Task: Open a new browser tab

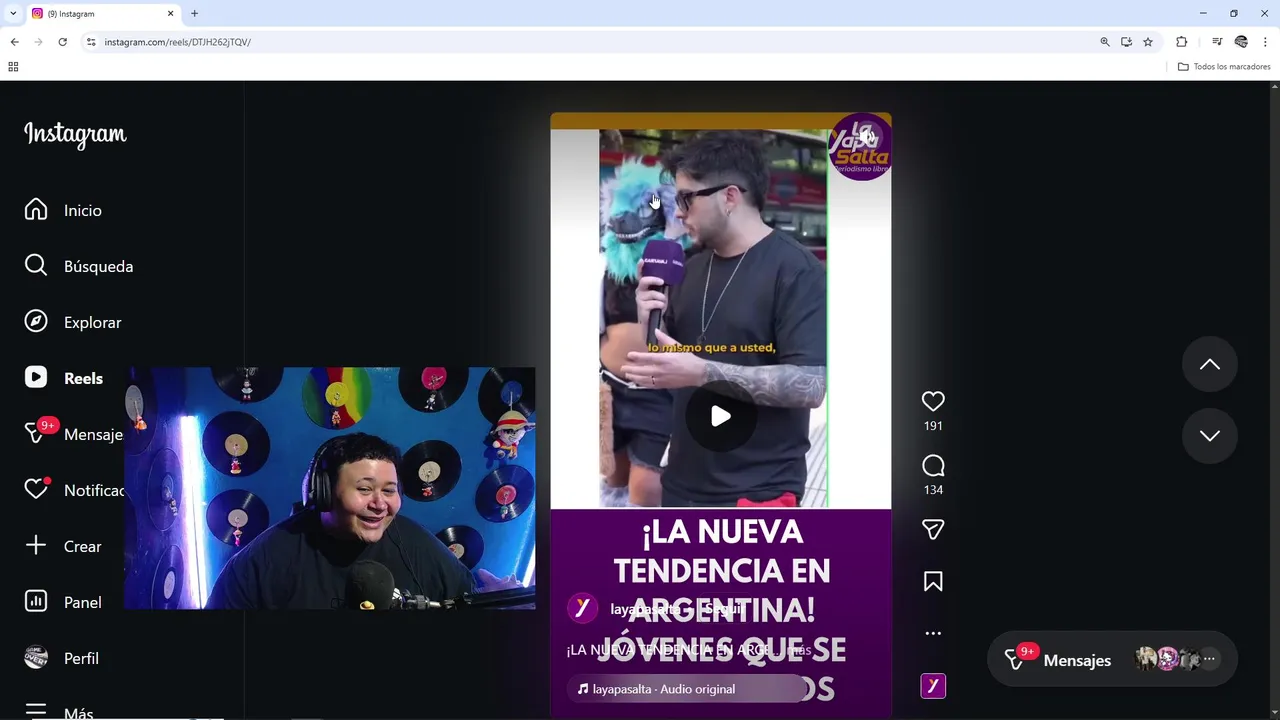Action: (194, 14)
